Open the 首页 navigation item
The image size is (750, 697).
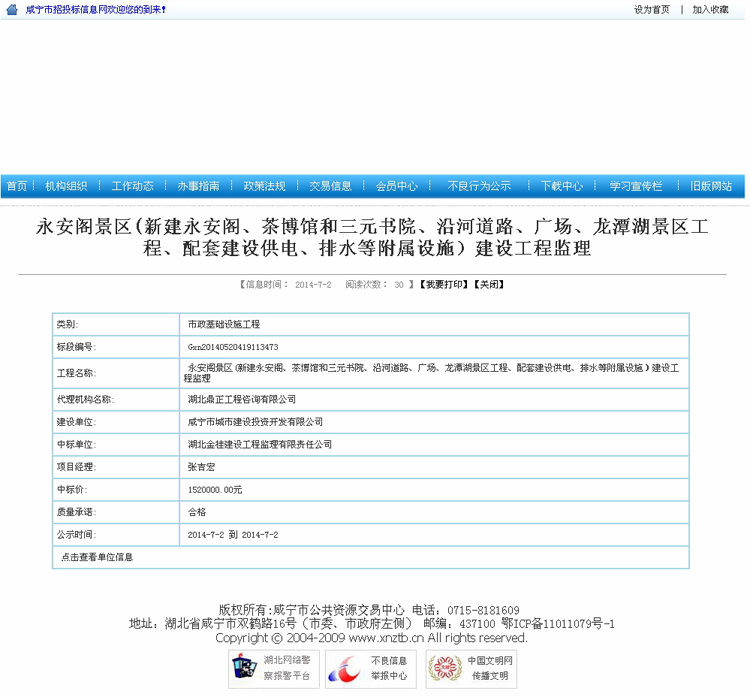17,186
